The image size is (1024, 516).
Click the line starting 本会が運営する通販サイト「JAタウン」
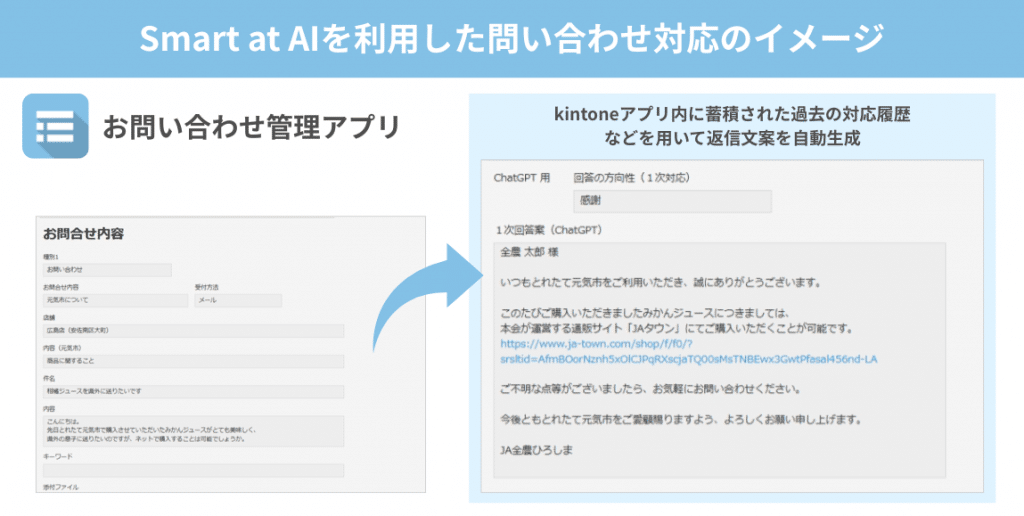677,329
